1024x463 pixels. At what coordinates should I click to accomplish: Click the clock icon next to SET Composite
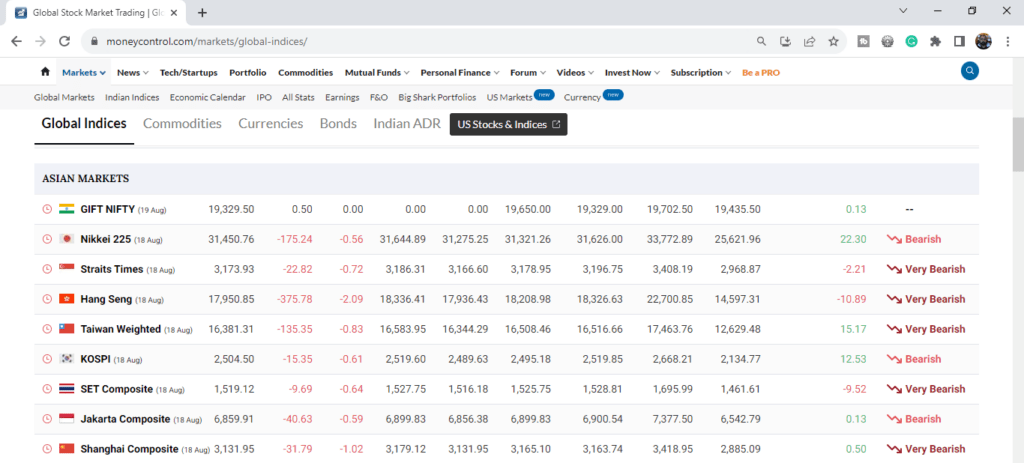46,389
